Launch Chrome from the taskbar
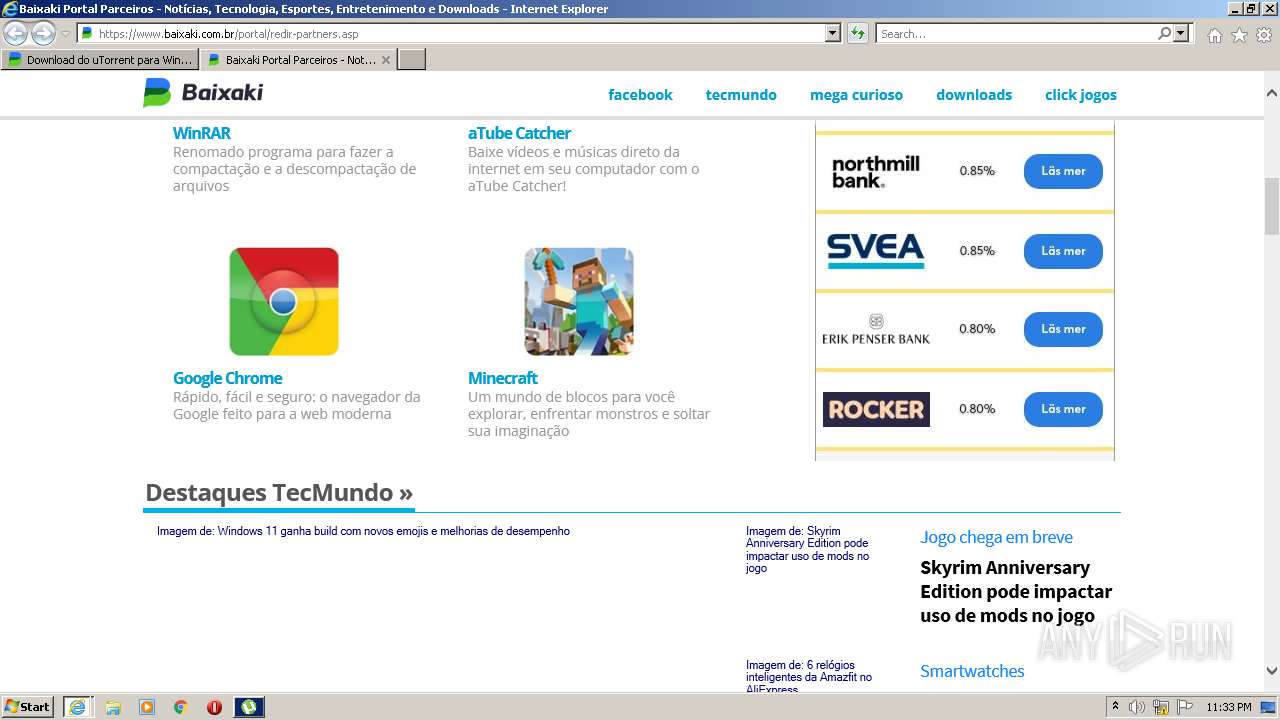 click(x=181, y=707)
